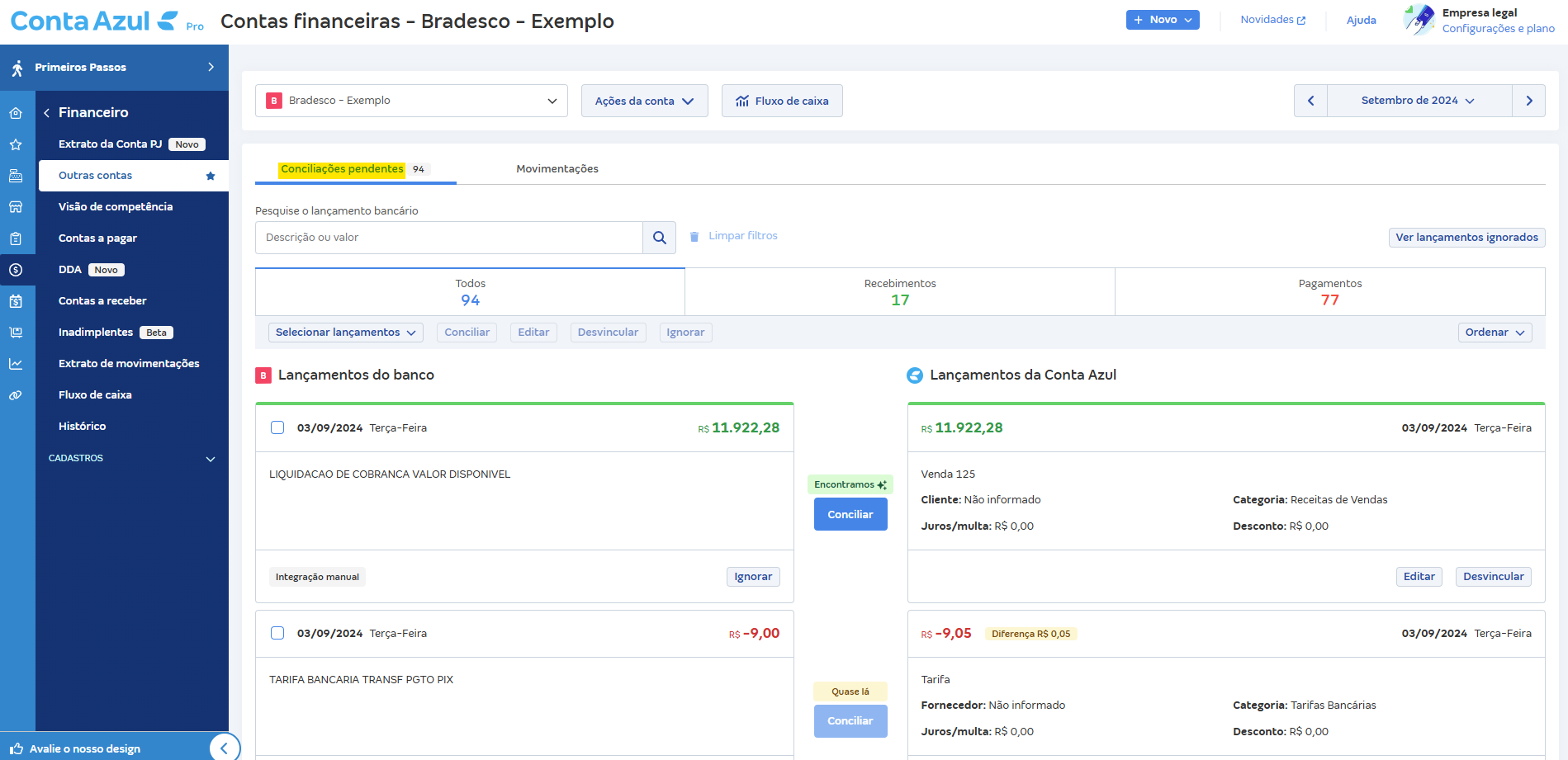This screenshot has width=1568, height=760.
Task: Click the walking person Primeiros Passos icon
Action: pyautogui.click(x=17, y=68)
